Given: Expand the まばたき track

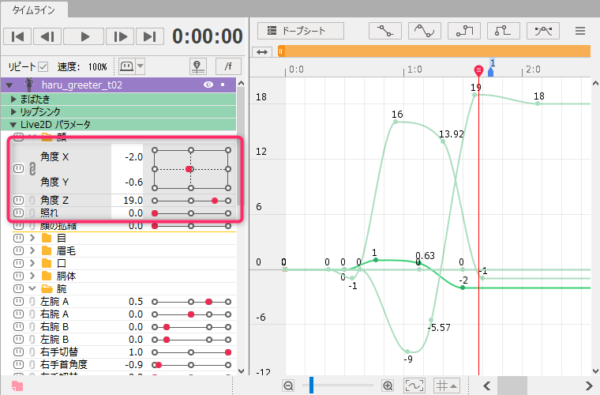Looking at the screenshot, I should click(x=13, y=100).
